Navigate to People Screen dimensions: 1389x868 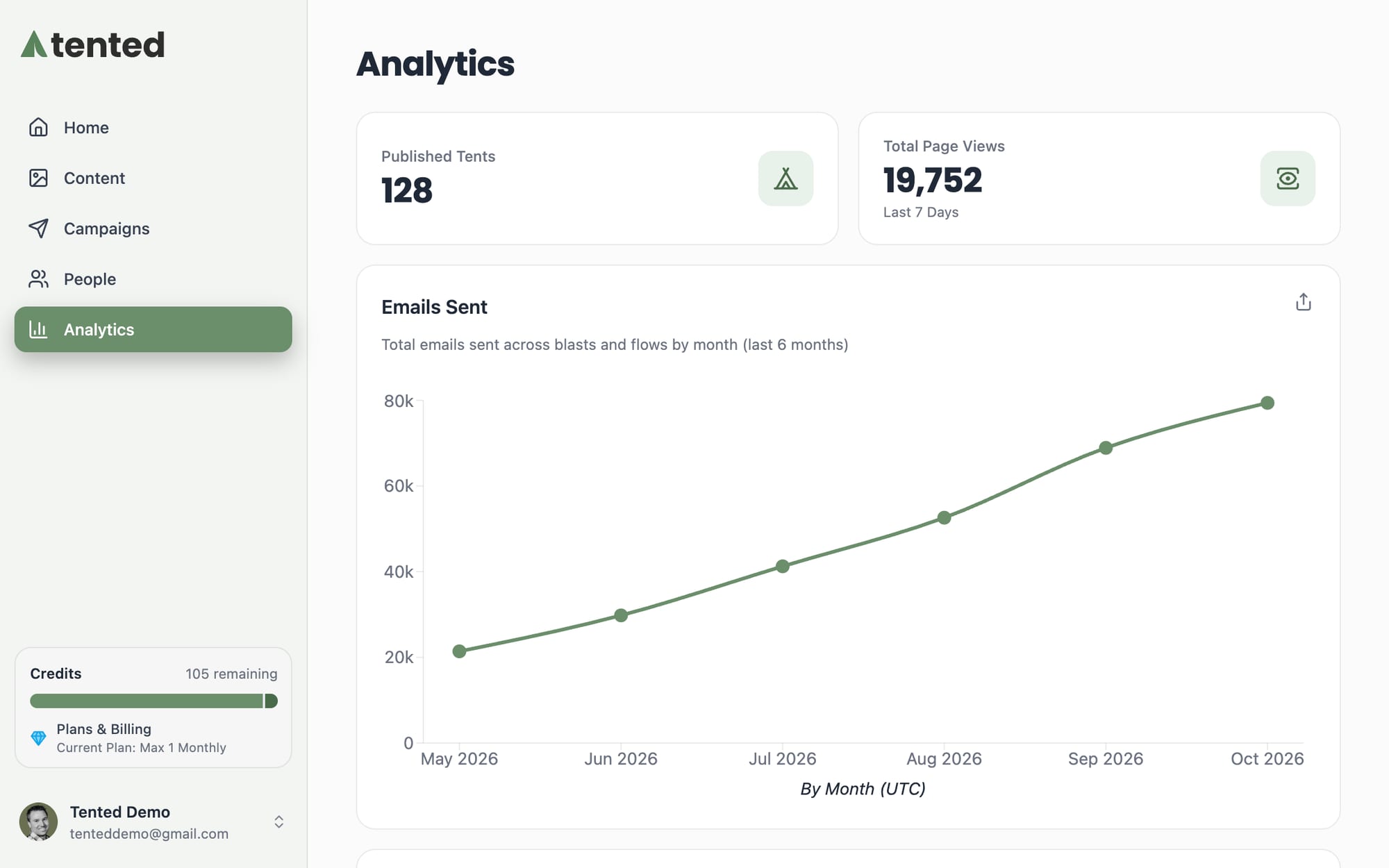[x=153, y=279]
